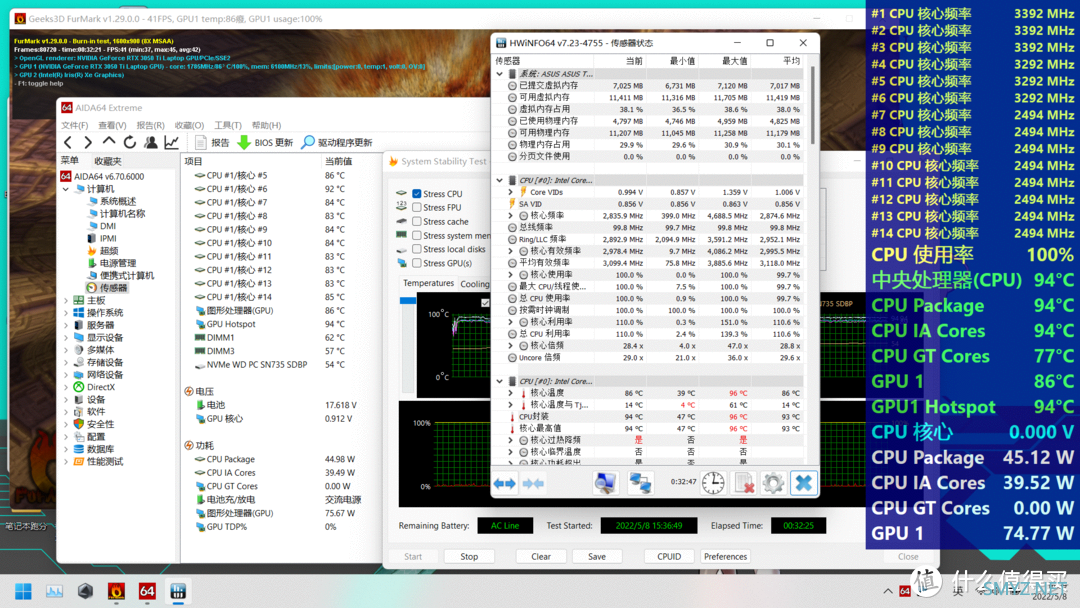The height and width of the screenshot is (608, 1080).
Task: Switch to 收藏夹 tab in AIDA64
Action: [x=107, y=161]
